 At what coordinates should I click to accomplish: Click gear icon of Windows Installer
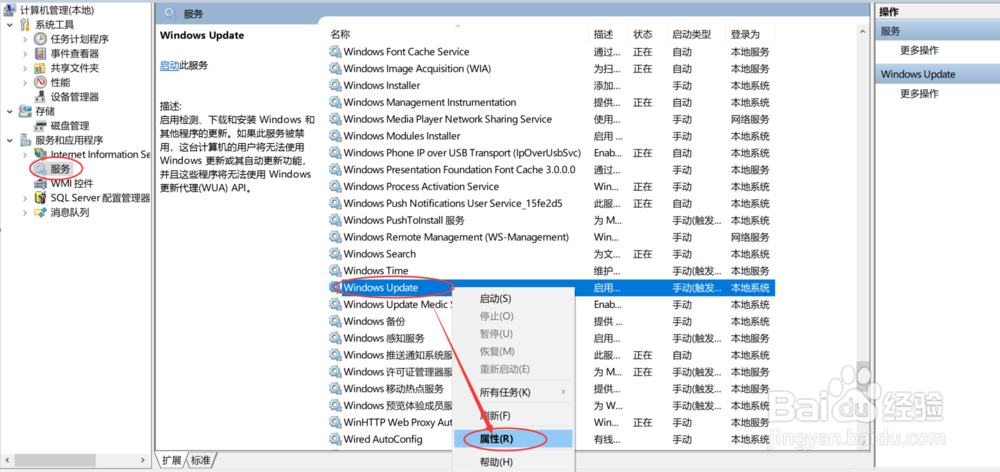tap(335, 85)
